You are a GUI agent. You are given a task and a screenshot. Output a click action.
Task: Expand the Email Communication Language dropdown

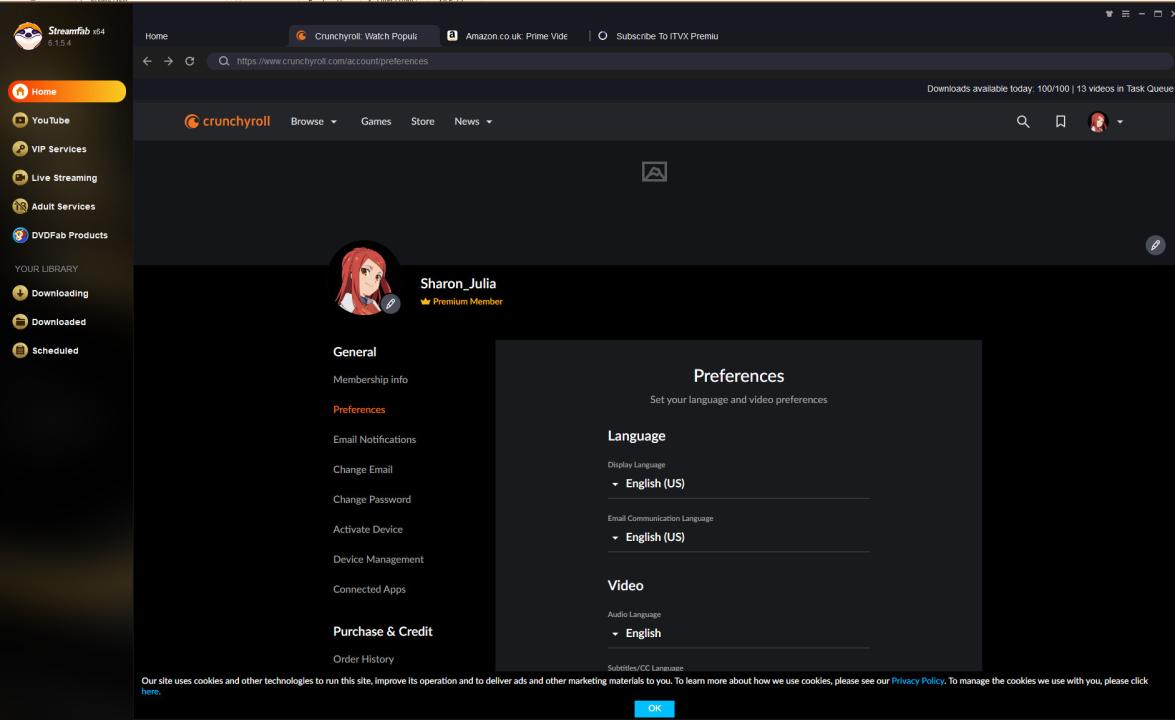738,538
